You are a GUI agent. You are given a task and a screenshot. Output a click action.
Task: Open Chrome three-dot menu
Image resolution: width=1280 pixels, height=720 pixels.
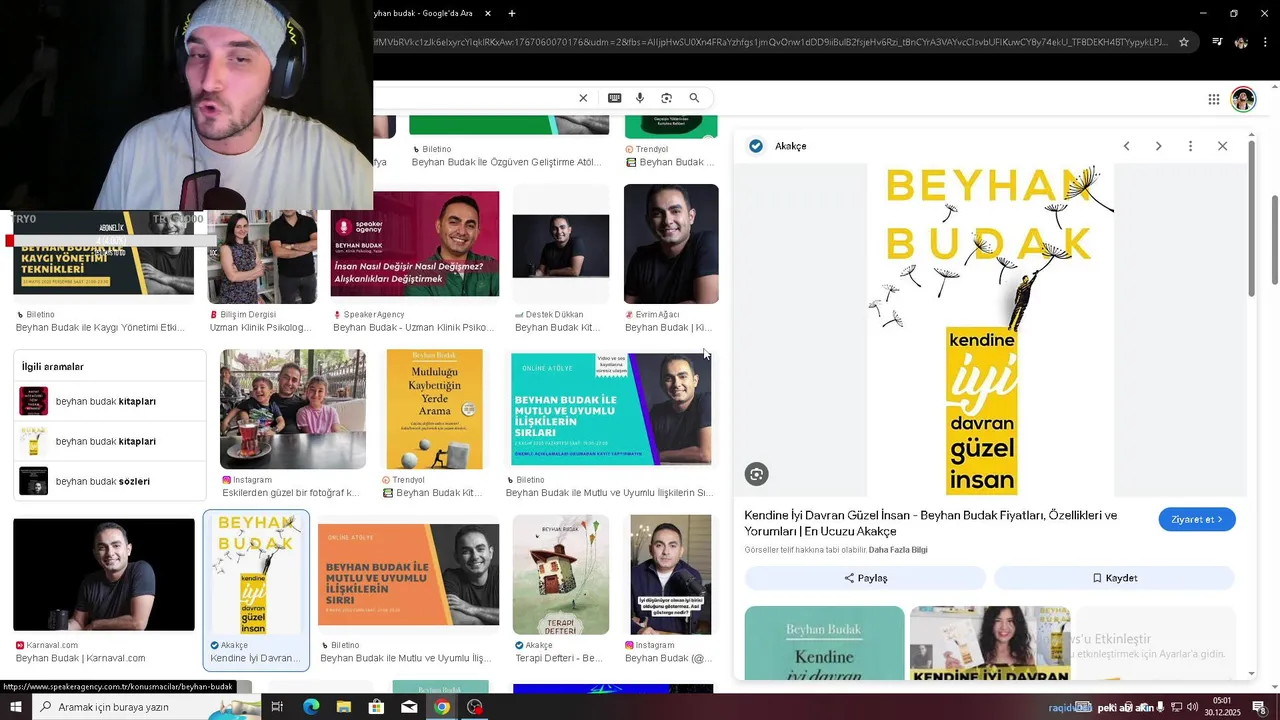click(1266, 42)
